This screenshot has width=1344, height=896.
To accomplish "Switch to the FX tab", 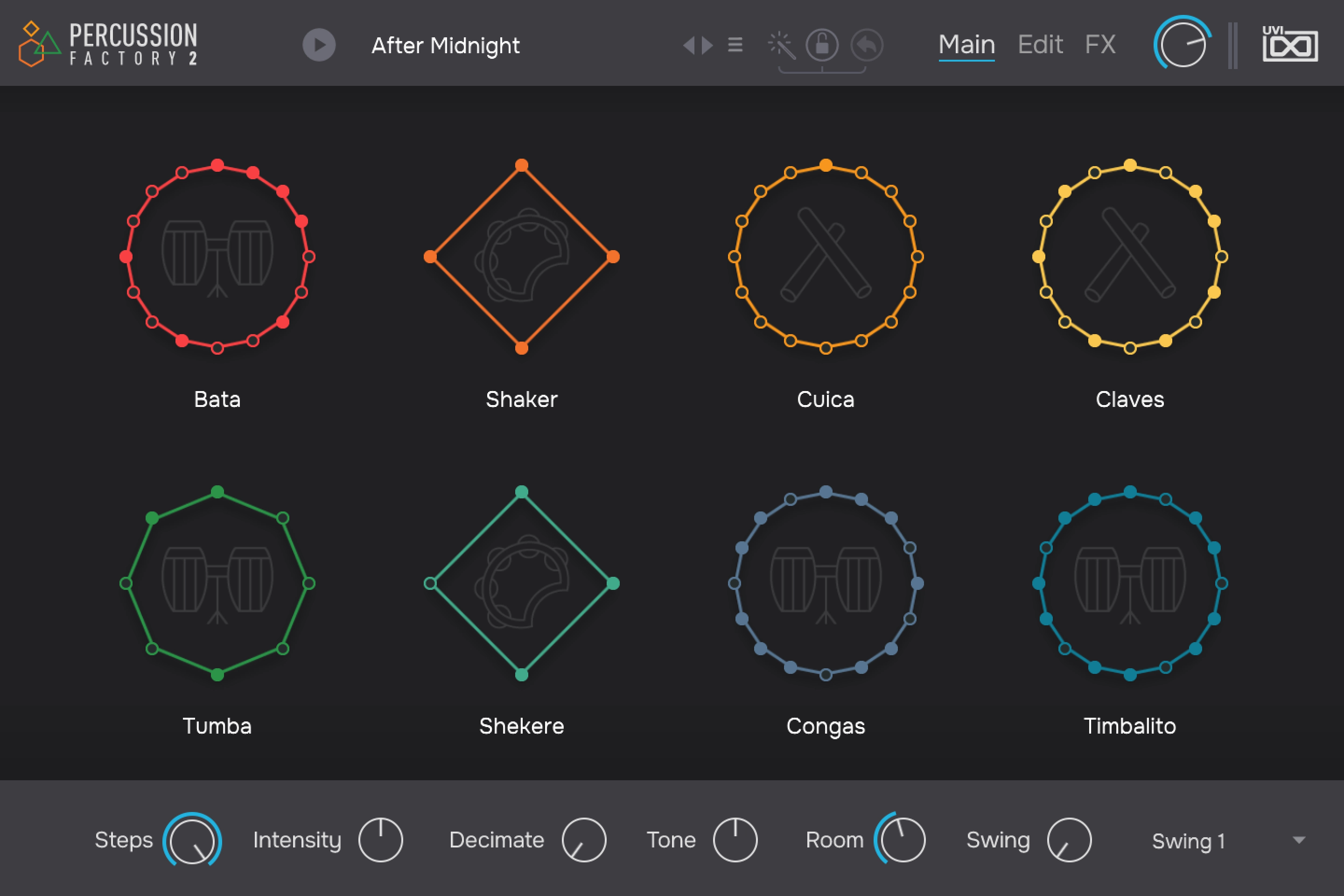I will [1100, 44].
